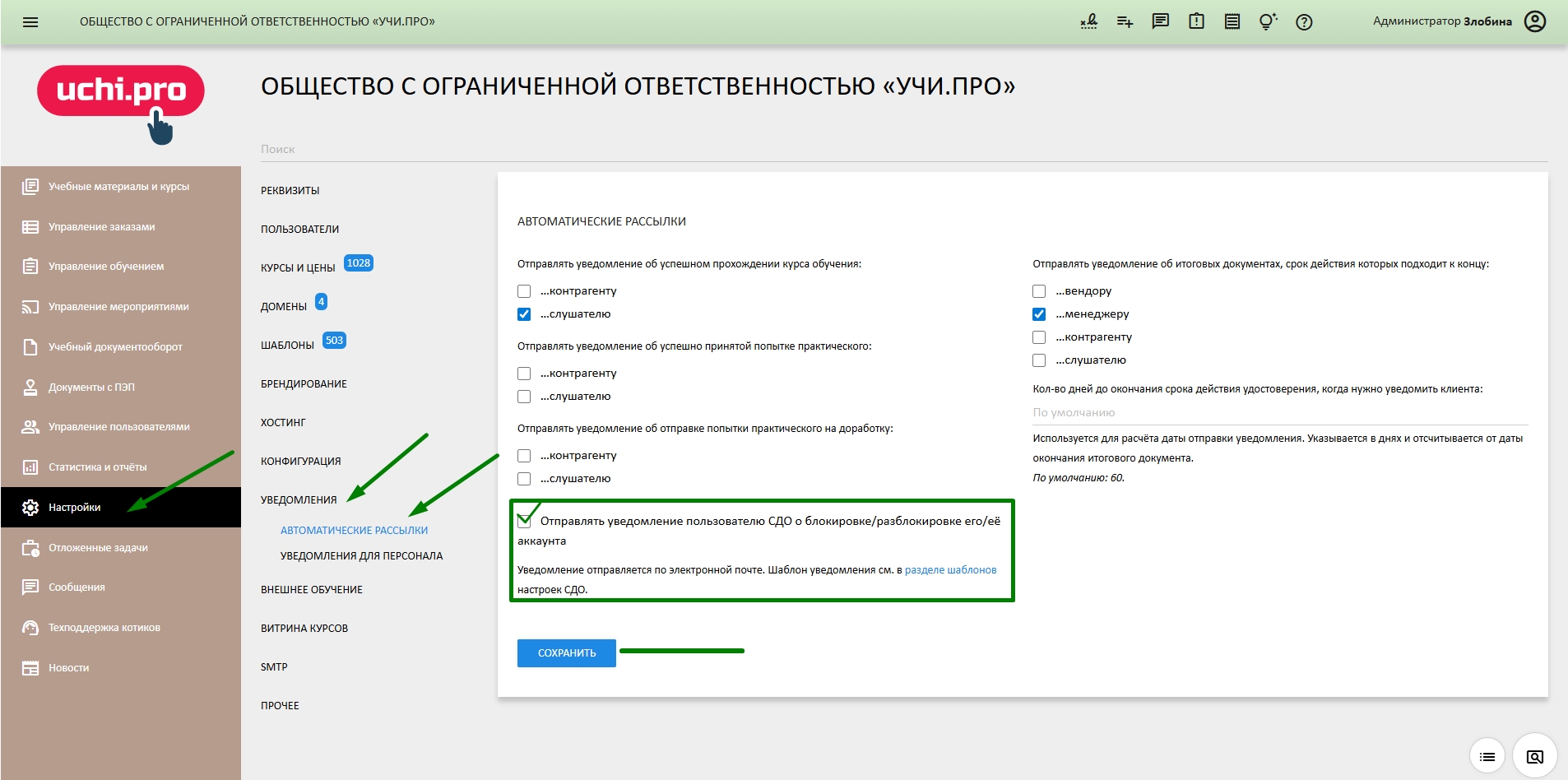Viewport: 1568px width, 780px height.
Task: Open the hamburger menu icon
Action: pos(30,22)
